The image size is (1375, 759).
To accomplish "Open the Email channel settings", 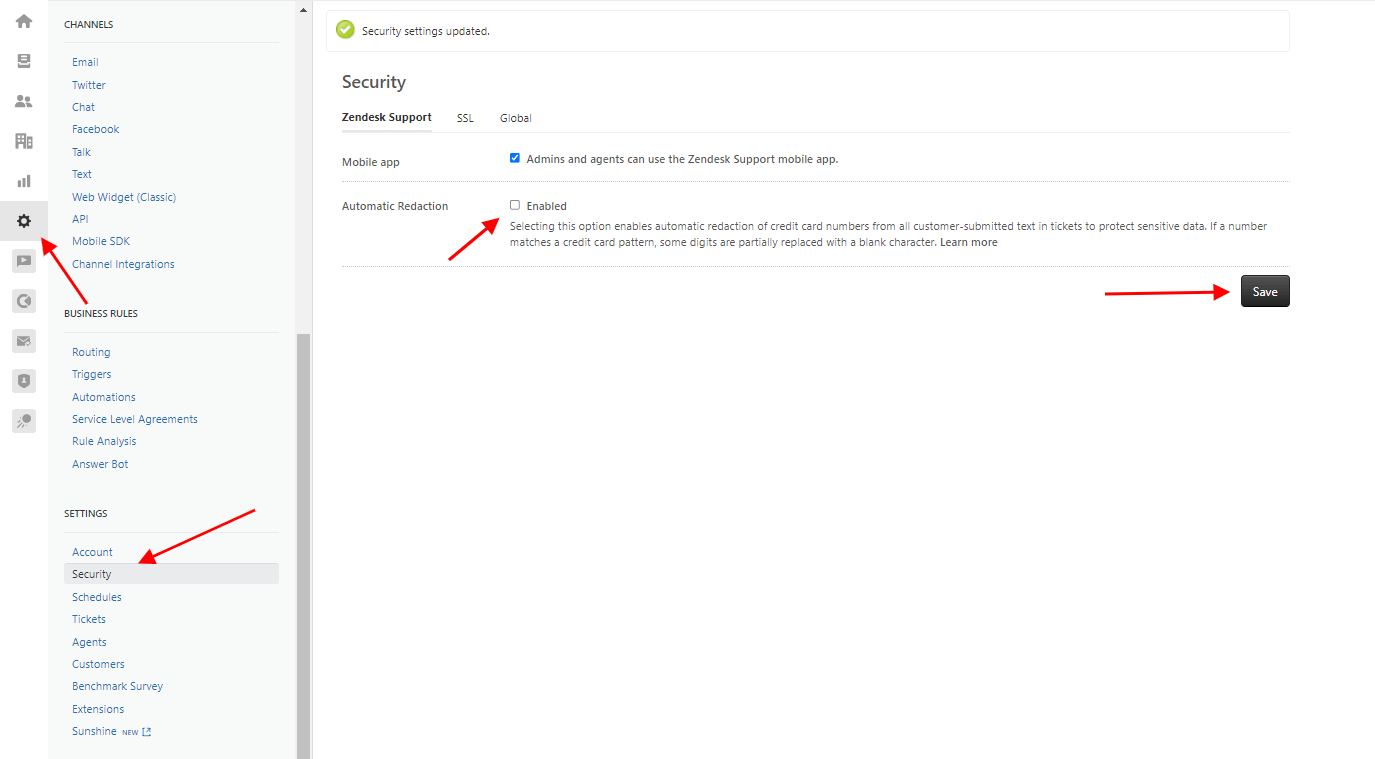I will tap(85, 62).
